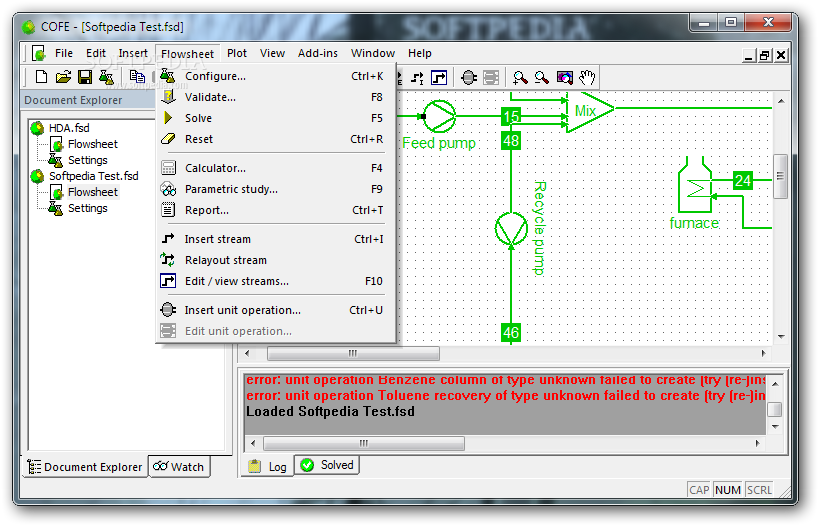
Task: Click the Feed pump unit symbol
Action: (x=439, y=116)
